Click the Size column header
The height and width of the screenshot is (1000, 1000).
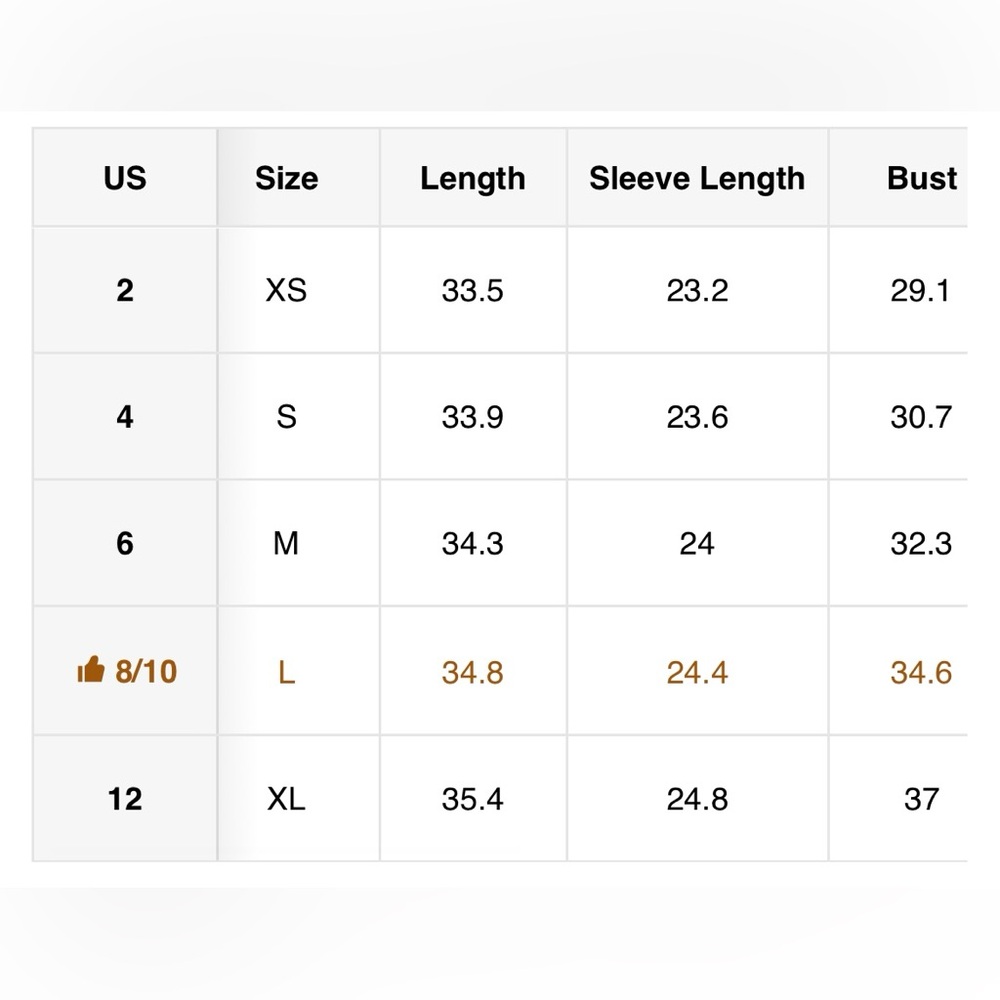click(x=286, y=178)
